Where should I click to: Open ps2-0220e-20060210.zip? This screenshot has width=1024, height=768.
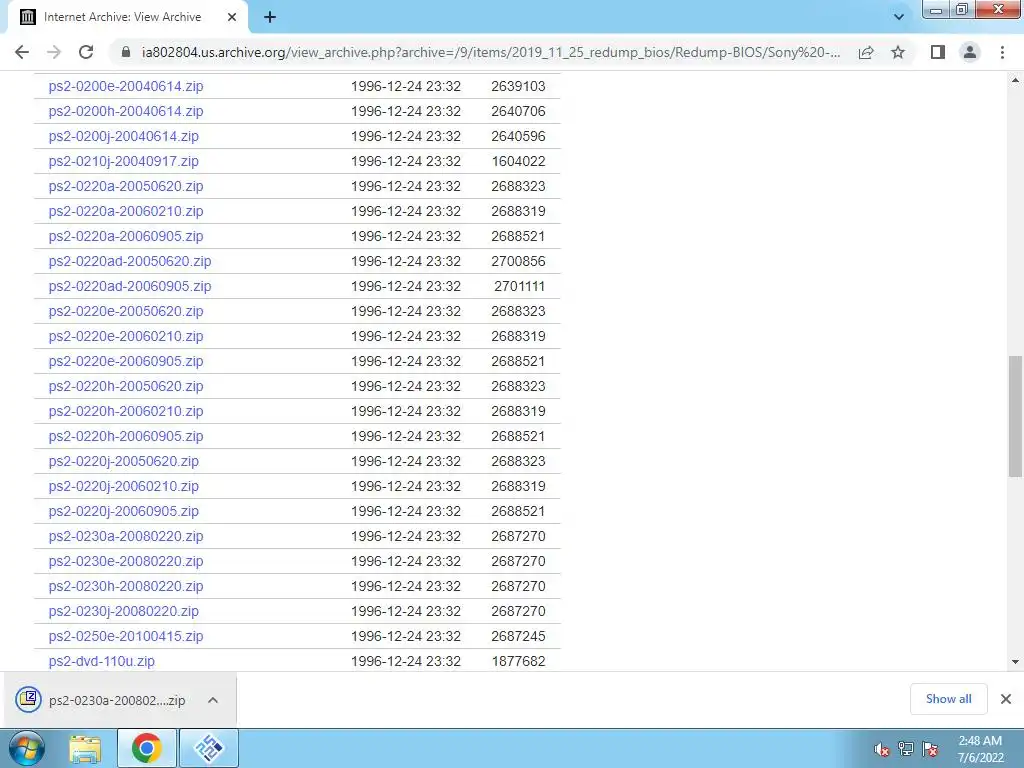coord(125,336)
